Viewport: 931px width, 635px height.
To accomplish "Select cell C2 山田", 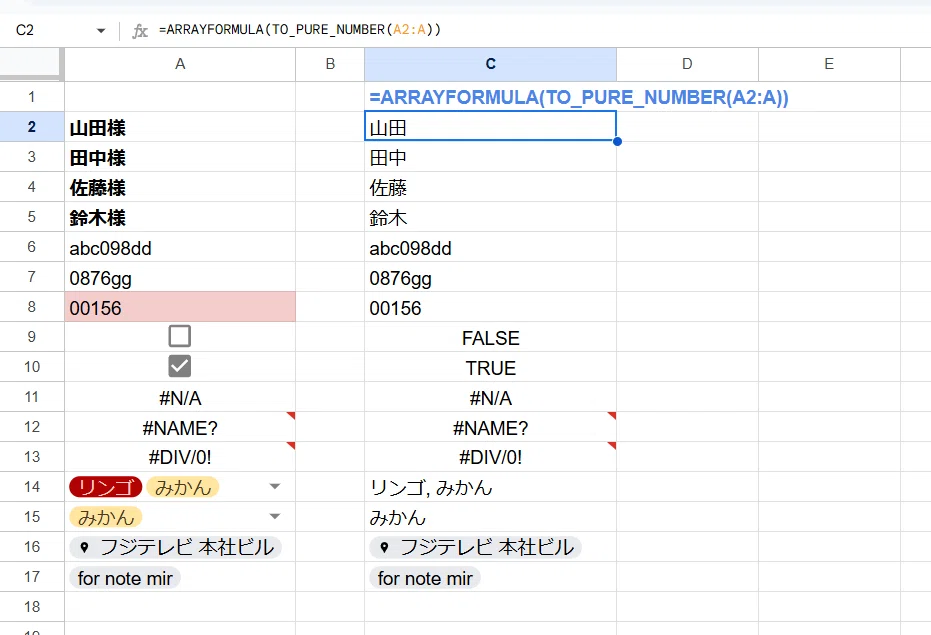I will click(x=490, y=127).
